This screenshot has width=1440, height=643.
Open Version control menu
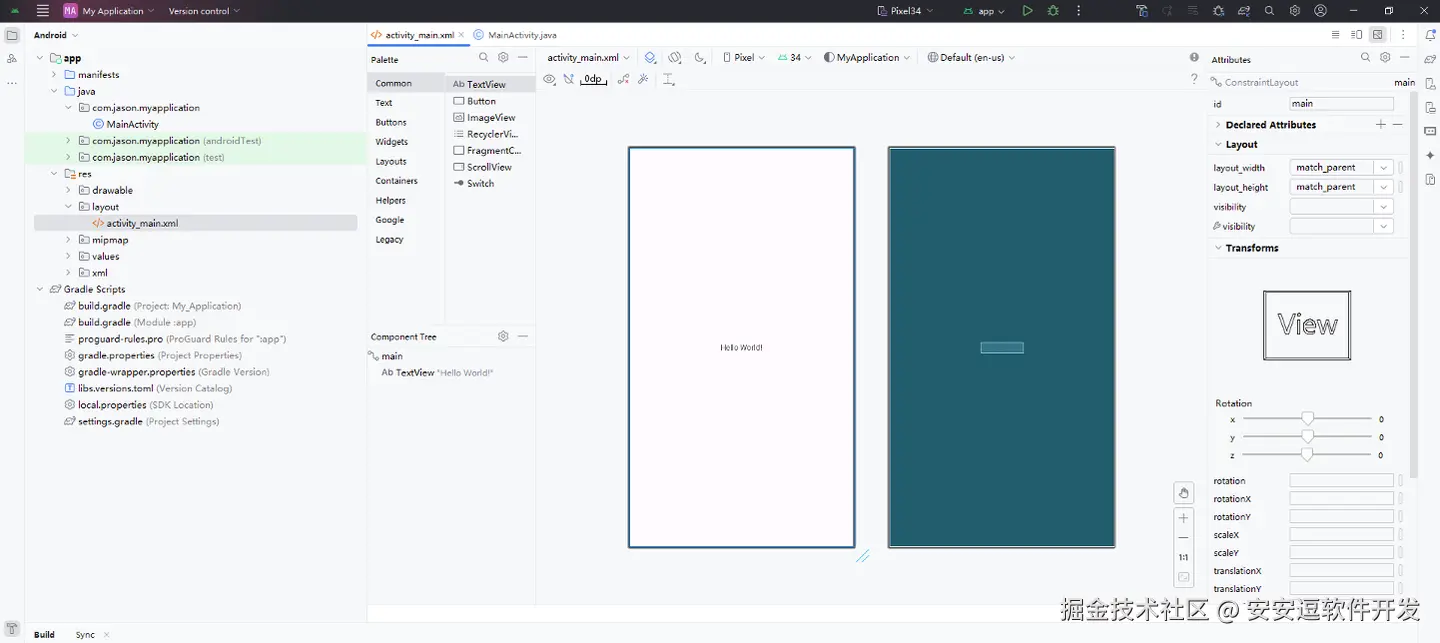[x=204, y=11]
